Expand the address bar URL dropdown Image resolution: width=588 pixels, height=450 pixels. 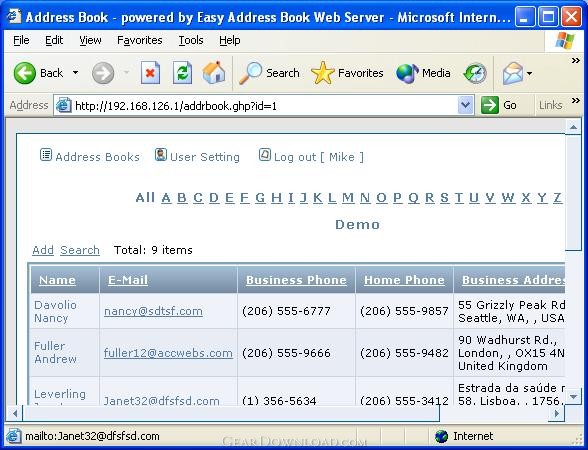coord(465,105)
